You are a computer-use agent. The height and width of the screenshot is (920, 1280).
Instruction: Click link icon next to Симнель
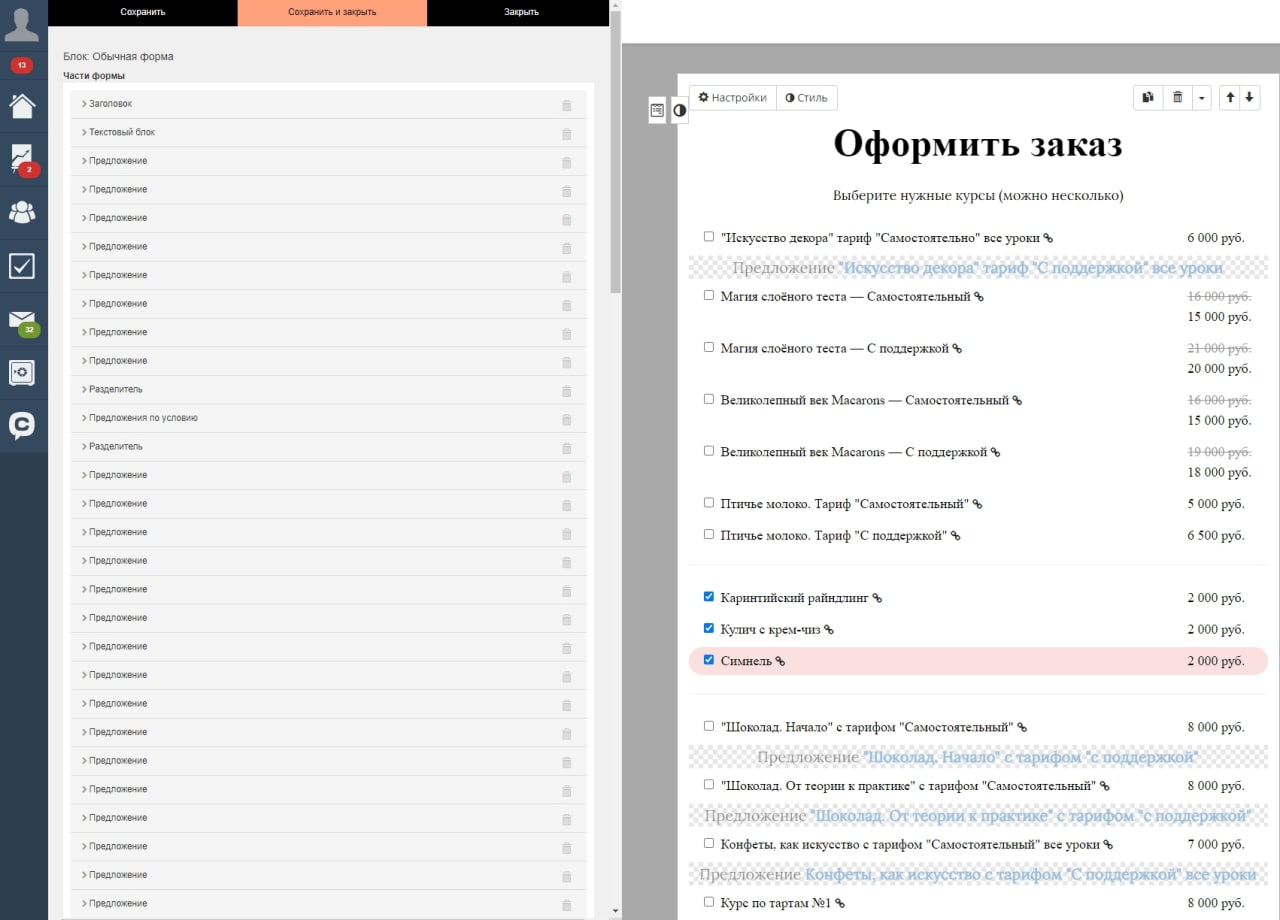(780, 662)
